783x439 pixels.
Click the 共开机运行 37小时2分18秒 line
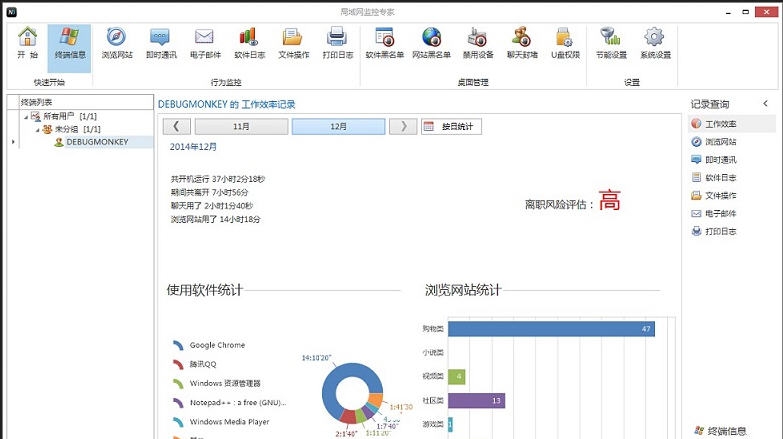[218, 179]
